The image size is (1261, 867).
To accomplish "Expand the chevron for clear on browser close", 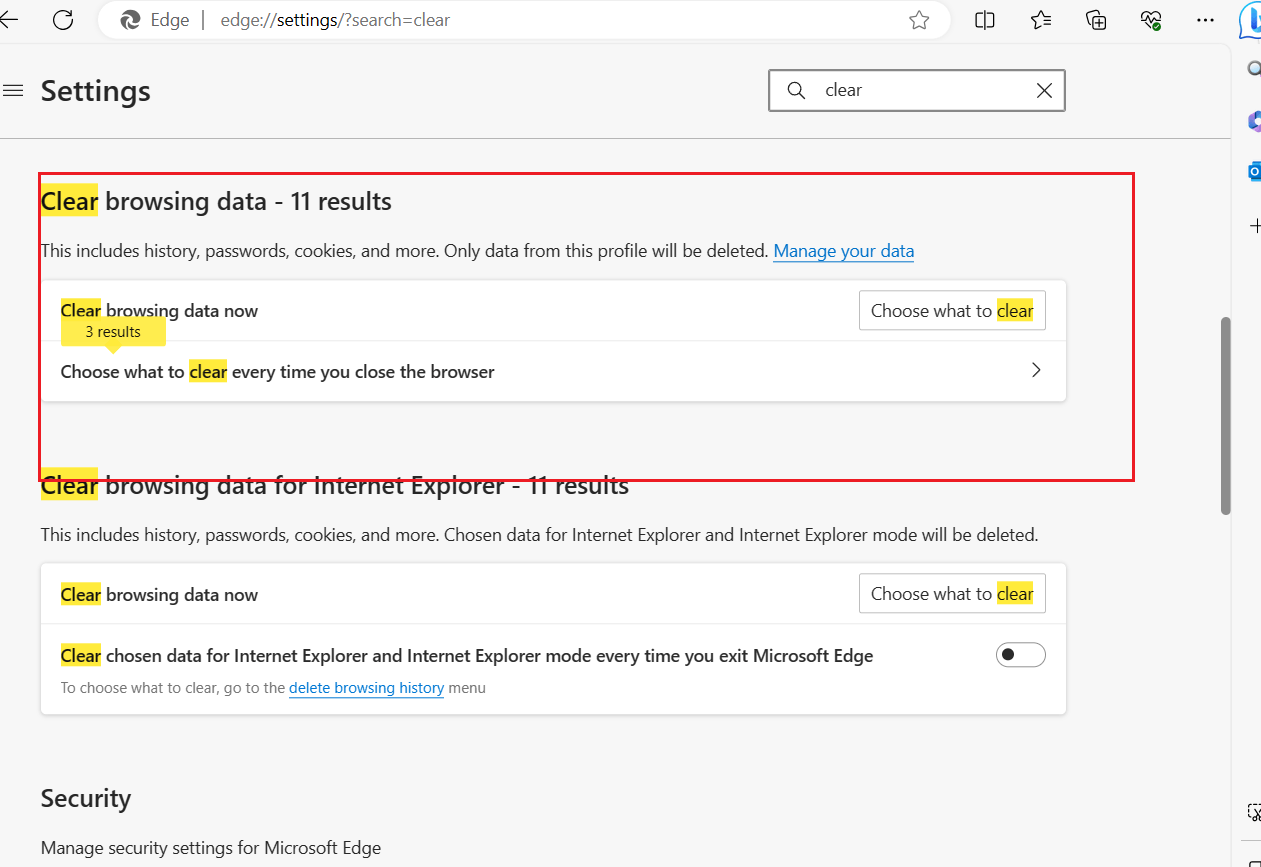I will pyautogui.click(x=1036, y=370).
